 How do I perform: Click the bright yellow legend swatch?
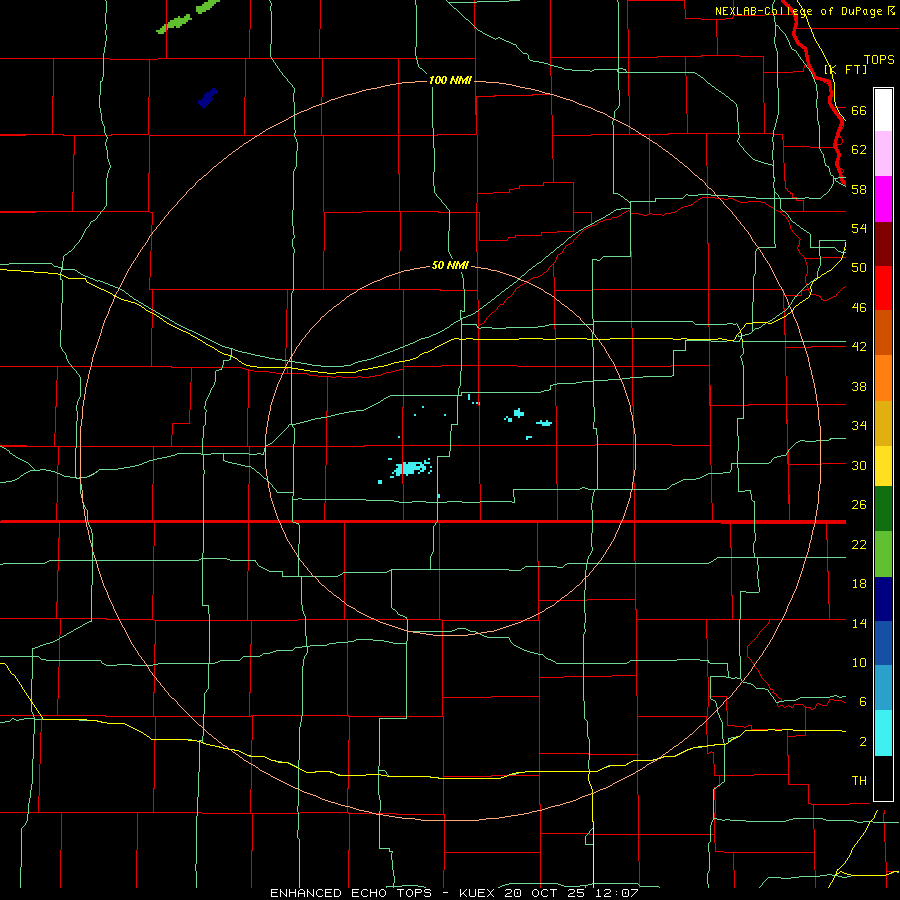[x=883, y=466]
